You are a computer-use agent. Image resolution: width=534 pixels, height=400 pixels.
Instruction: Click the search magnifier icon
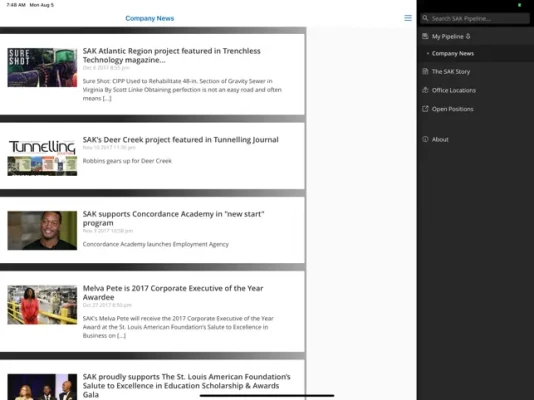pyautogui.click(x=425, y=18)
